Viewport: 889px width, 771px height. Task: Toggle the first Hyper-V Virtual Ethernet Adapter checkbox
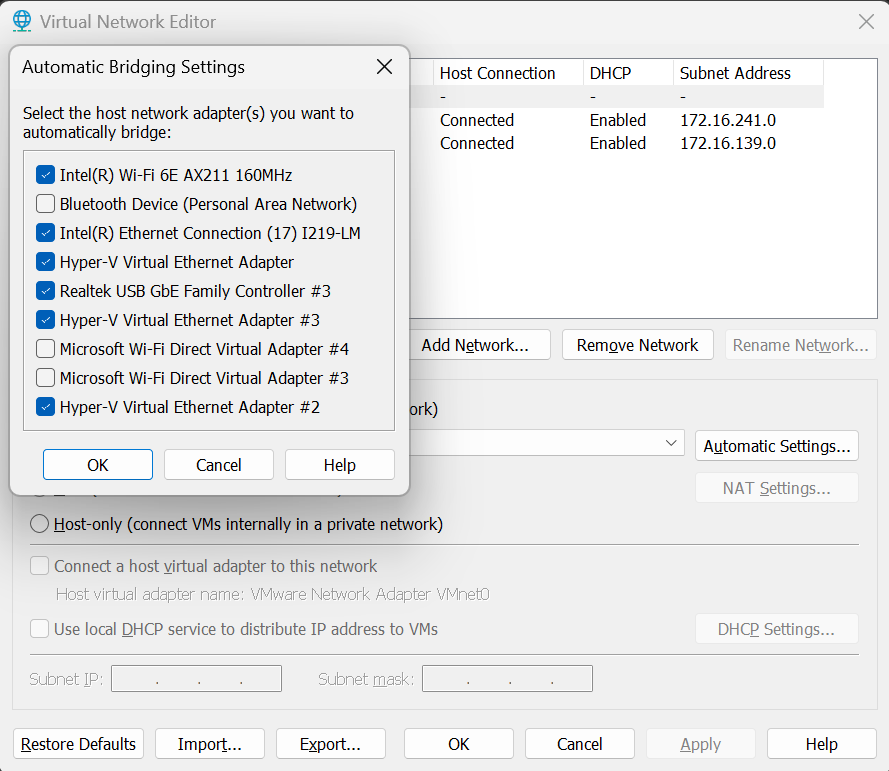click(x=45, y=261)
